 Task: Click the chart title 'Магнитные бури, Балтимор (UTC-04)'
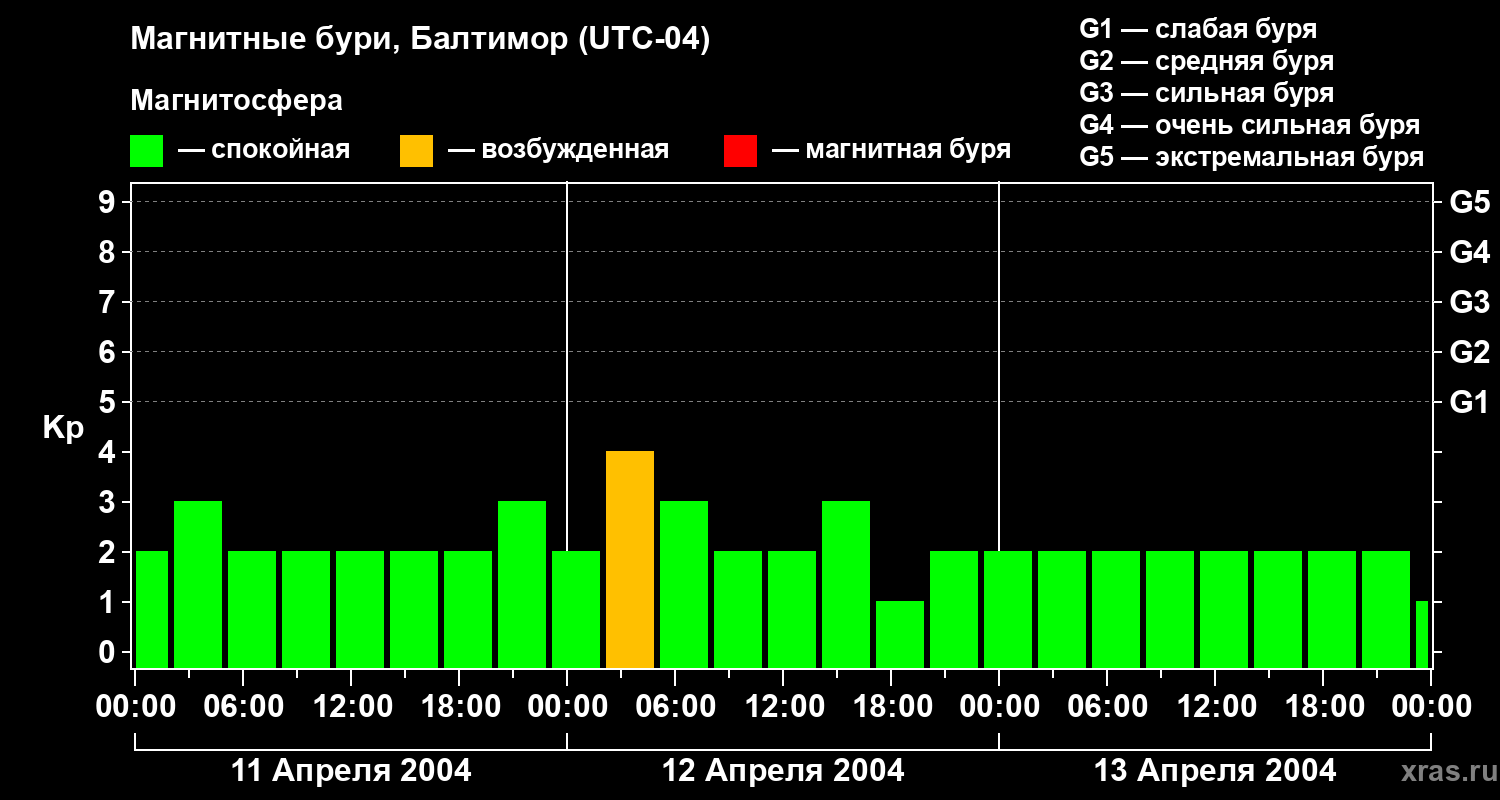tap(420, 40)
